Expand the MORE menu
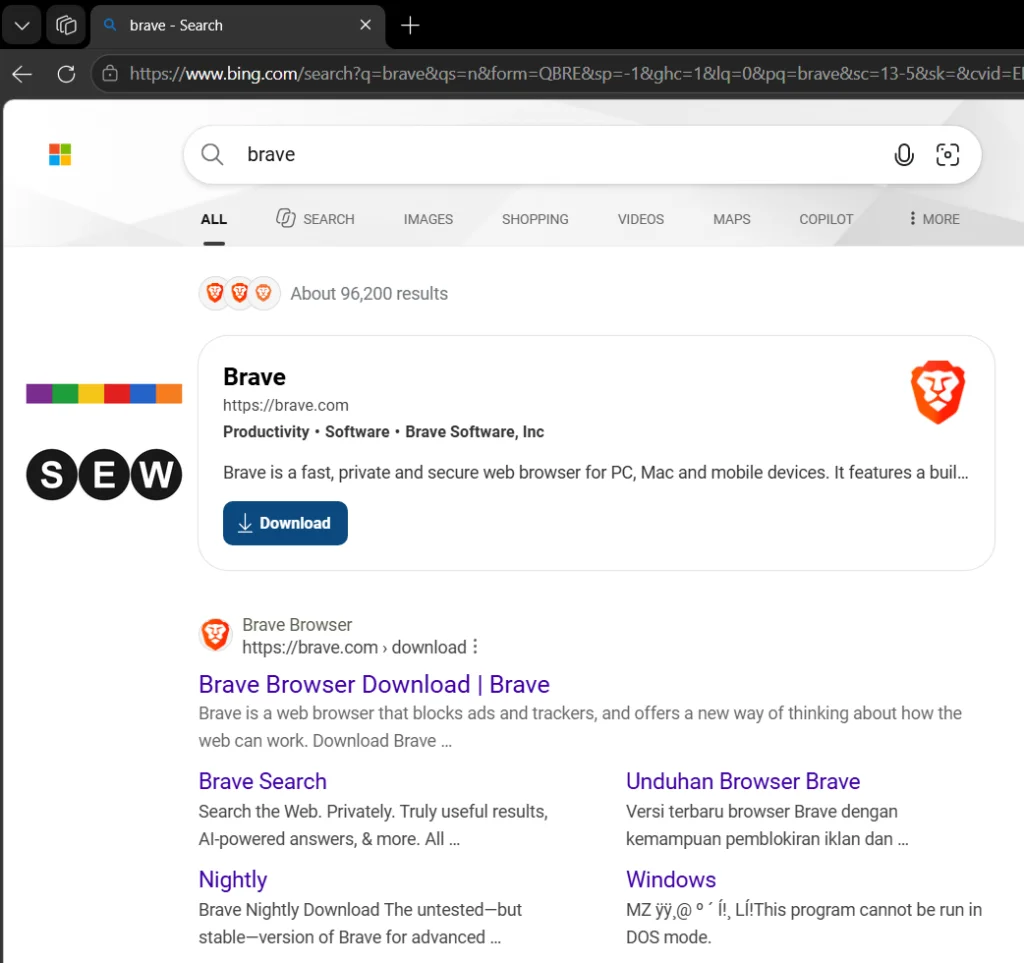This screenshot has width=1024, height=963. pyautogui.click(x=935, y=219)
